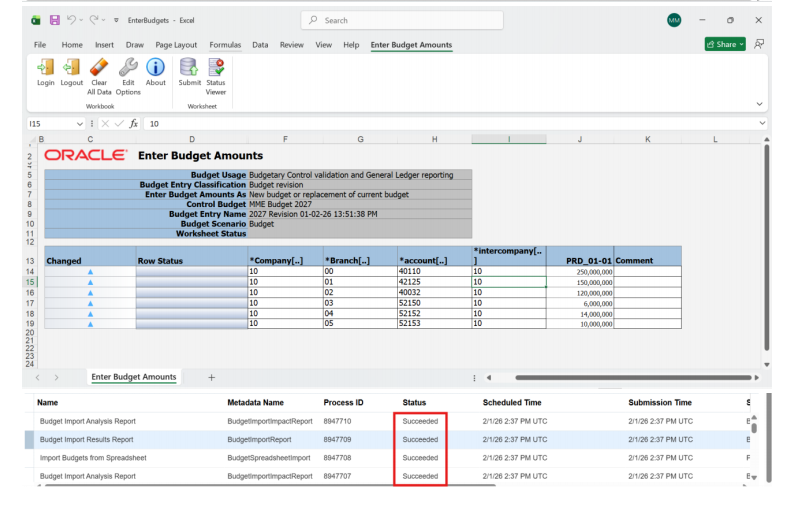Click the Save icon in title bar
This screenshot has height=519, width=792.
(54, 20)
